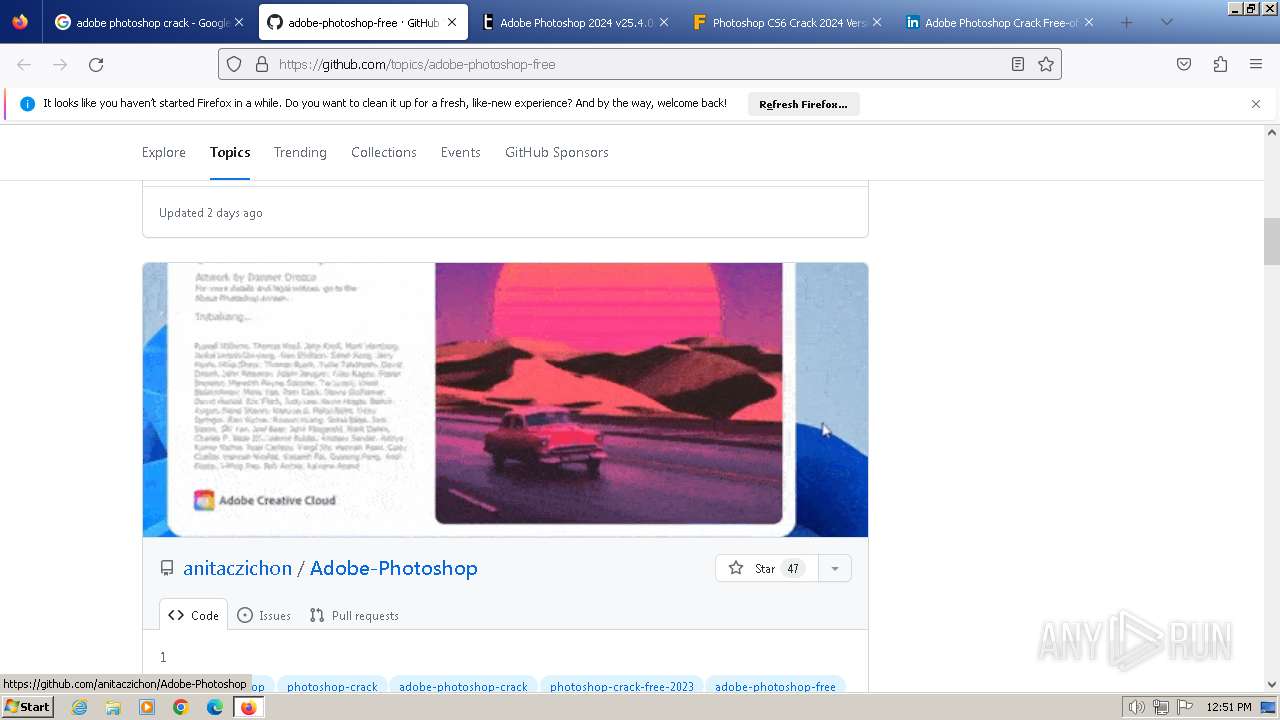Close the Adobe Photoshop 2024 v25.4.0 tab

tap(664, 22)
